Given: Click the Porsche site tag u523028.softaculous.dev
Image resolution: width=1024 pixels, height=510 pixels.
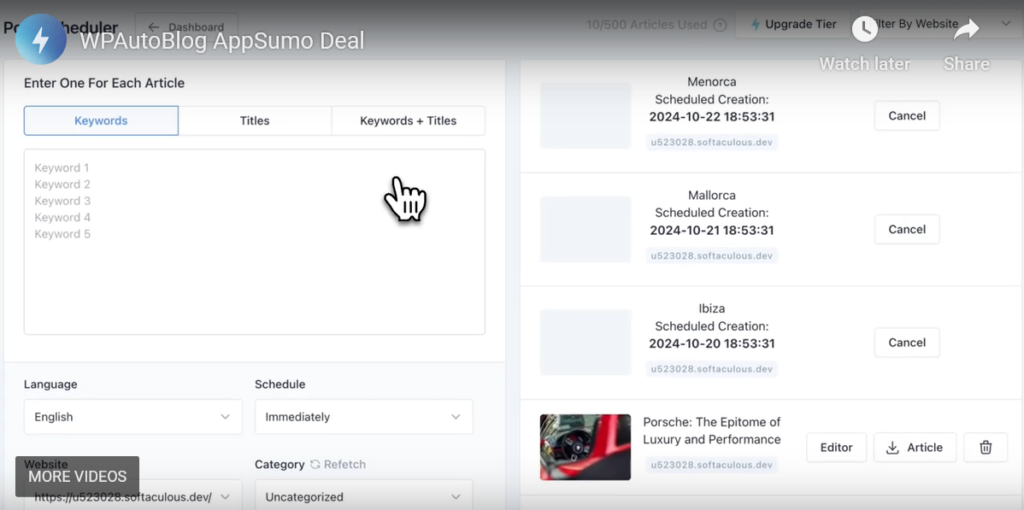Looking at the screenshot, I should 712,465.
